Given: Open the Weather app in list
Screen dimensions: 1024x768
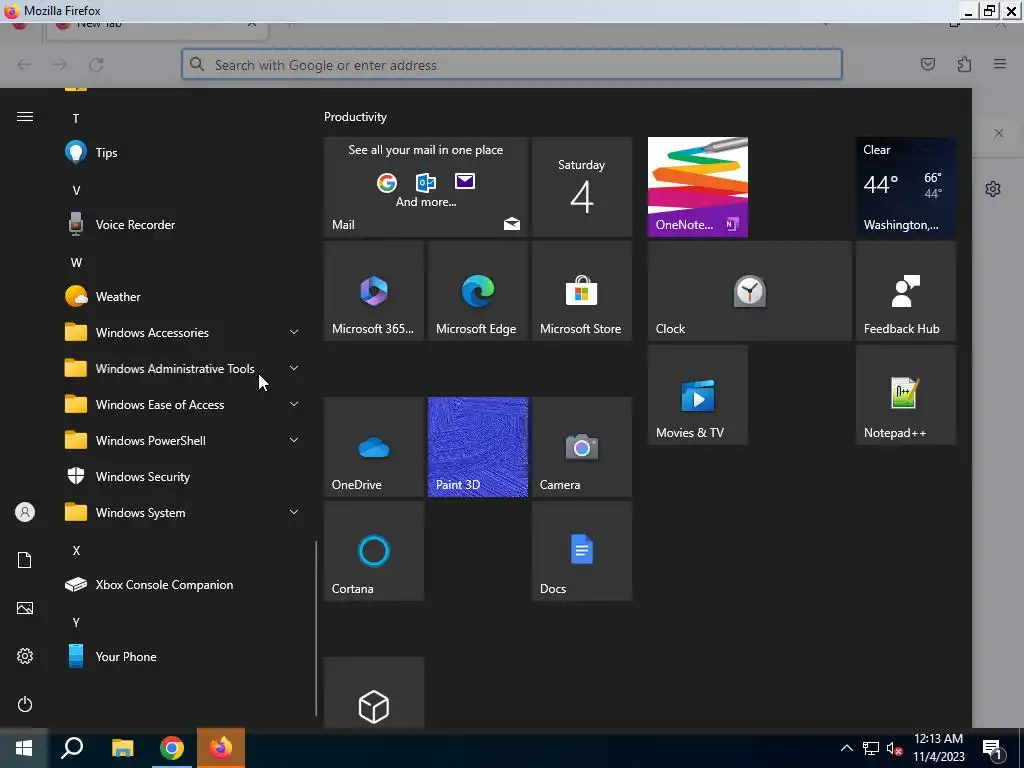Looking at the screenshot, I should 183,296.
